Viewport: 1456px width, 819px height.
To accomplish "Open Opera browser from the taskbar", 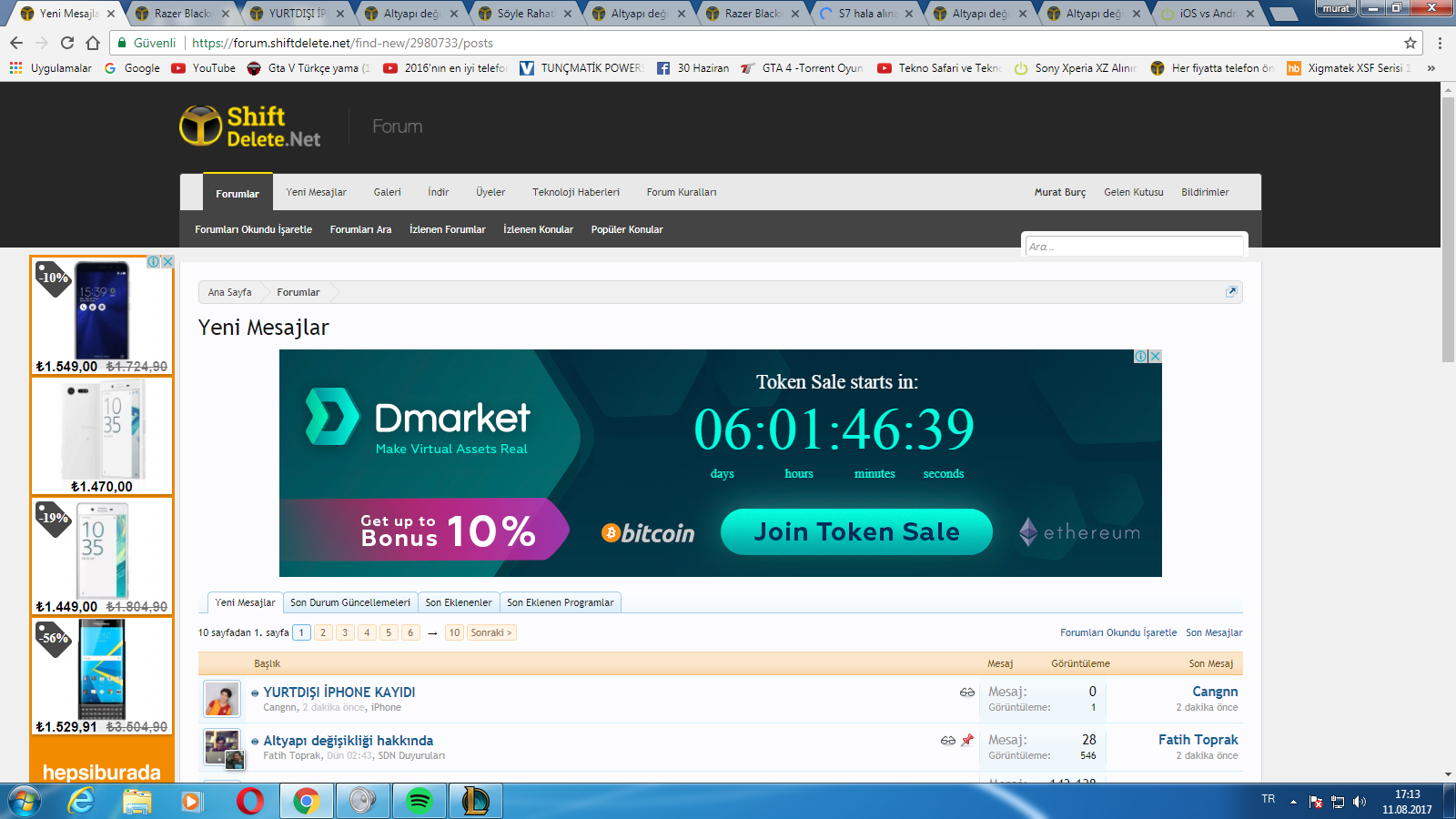I will (249, 801).
